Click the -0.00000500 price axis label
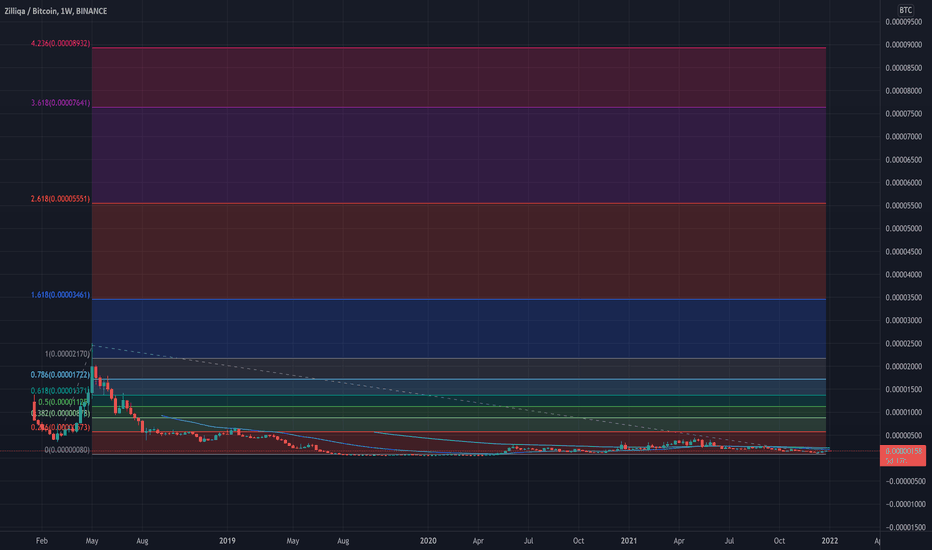This screenshot has width=932, height=550. point(905,481)
